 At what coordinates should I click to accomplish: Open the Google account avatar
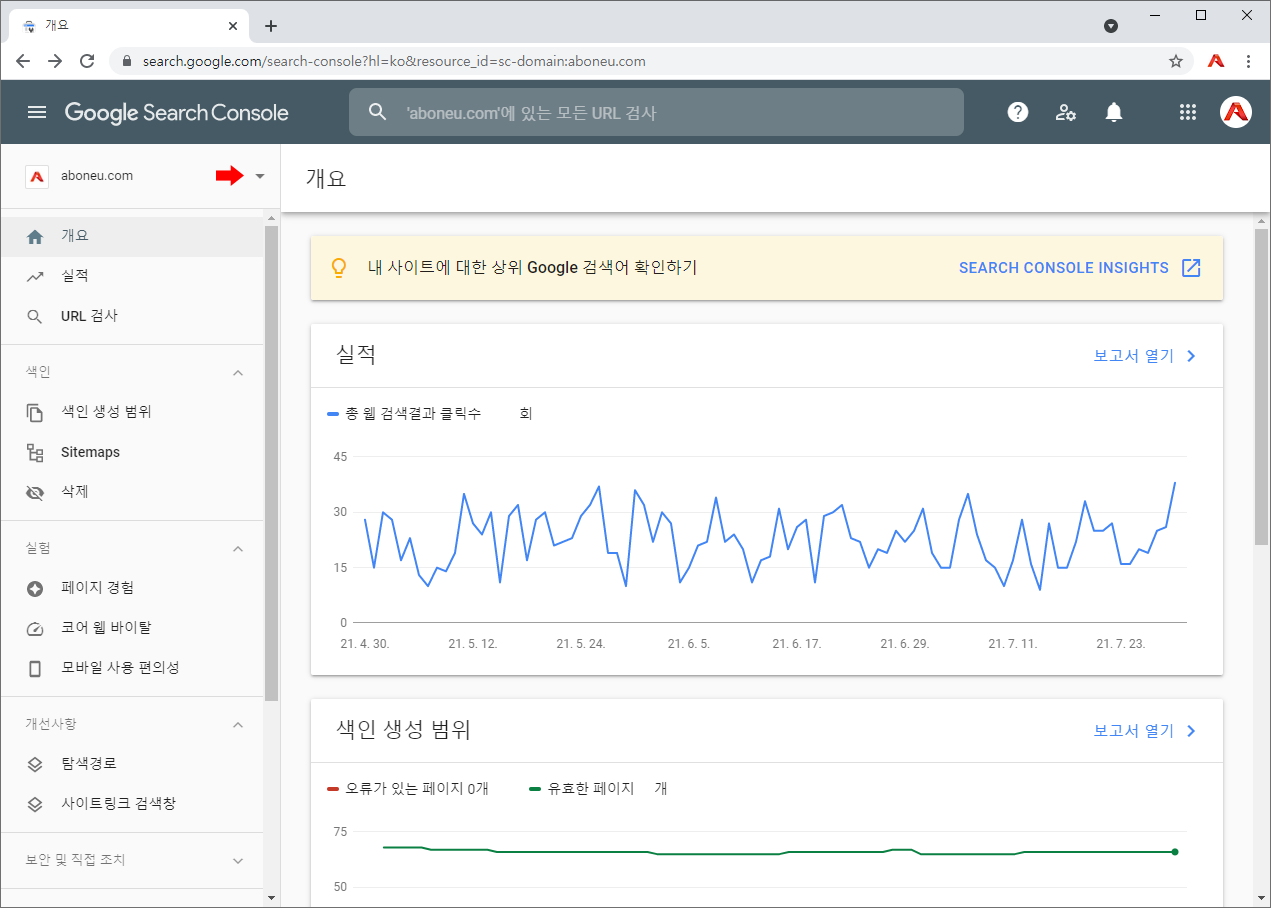coord(1236,112)
